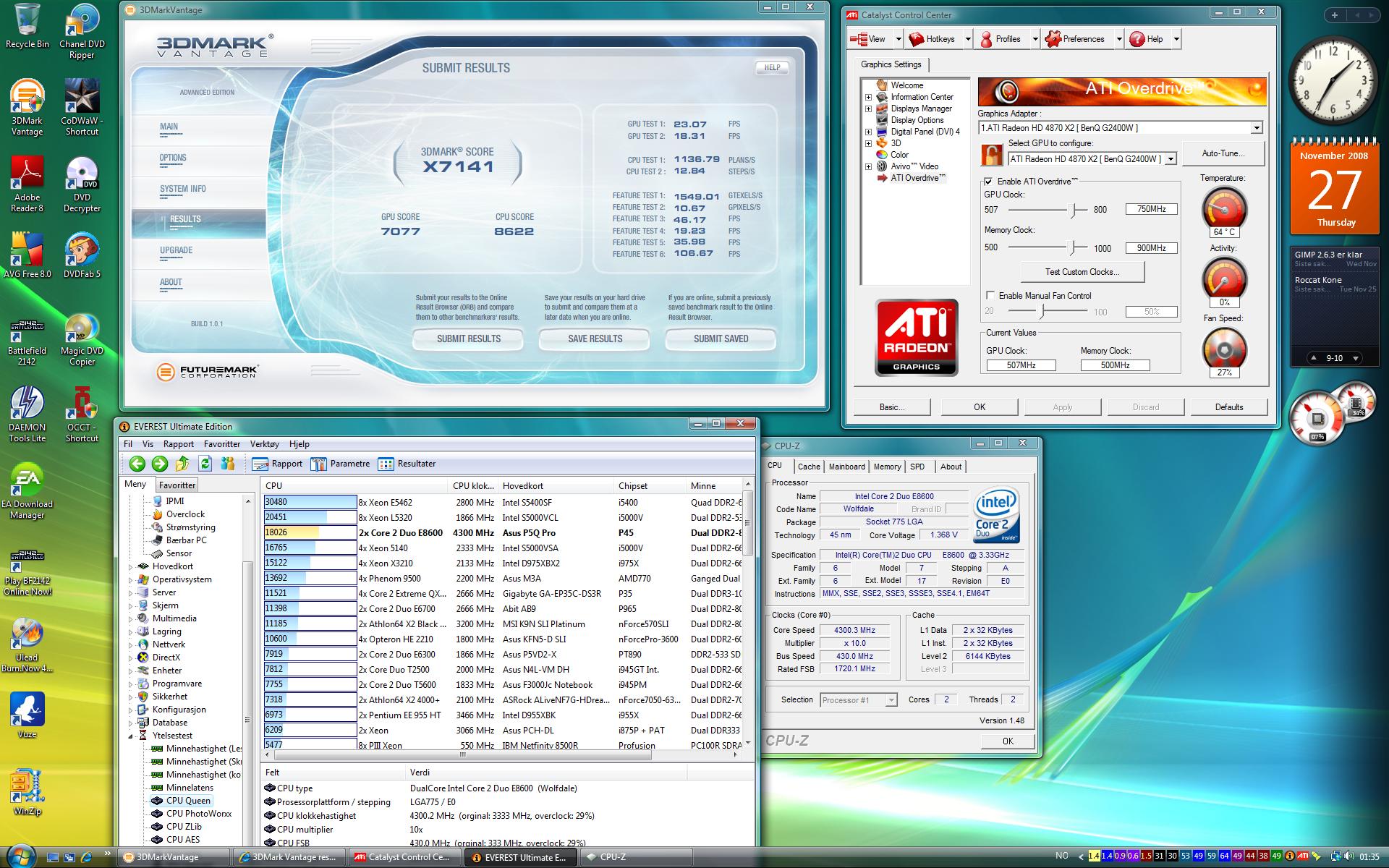This screenshot has width=1389, height=868.
Task: Open DAEMON Tools Lite desktop icon
Action: point(27,414)
